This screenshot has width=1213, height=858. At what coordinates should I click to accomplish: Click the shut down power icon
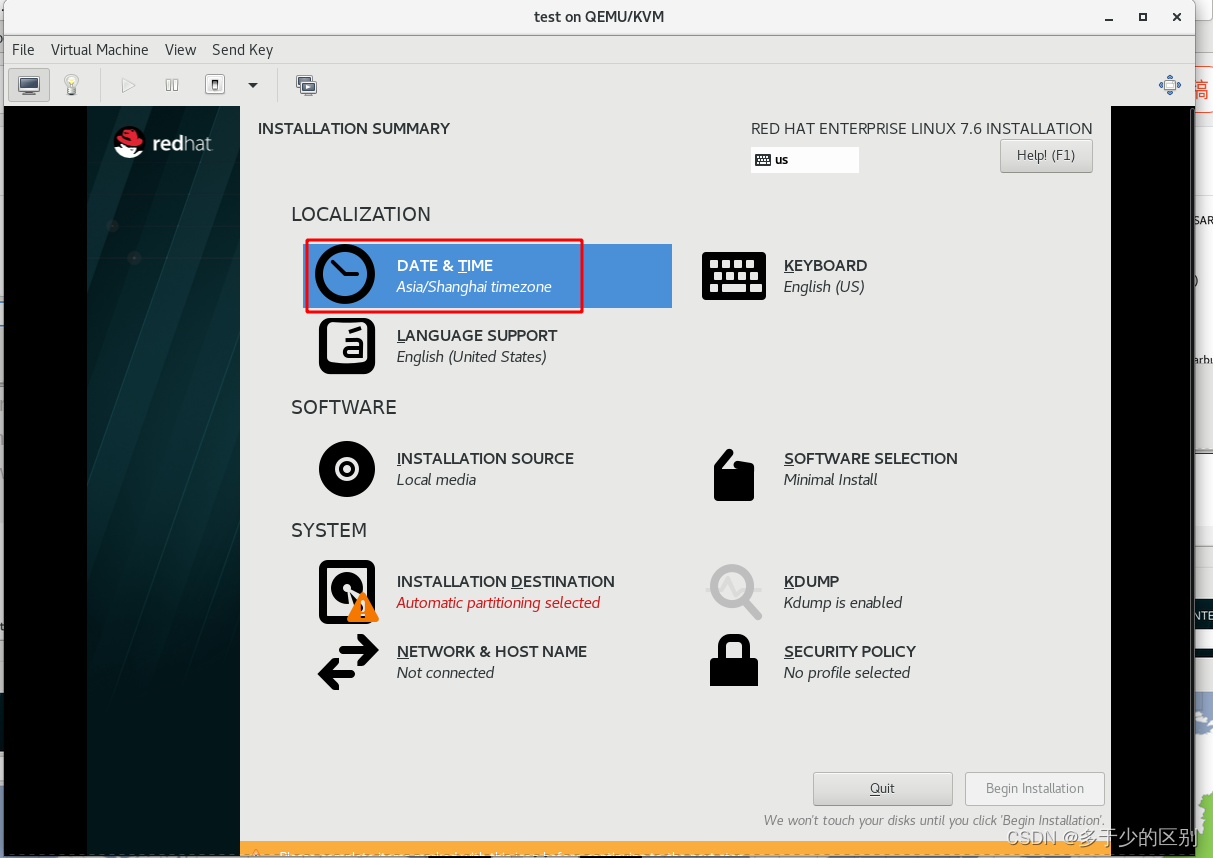(215, 85)
